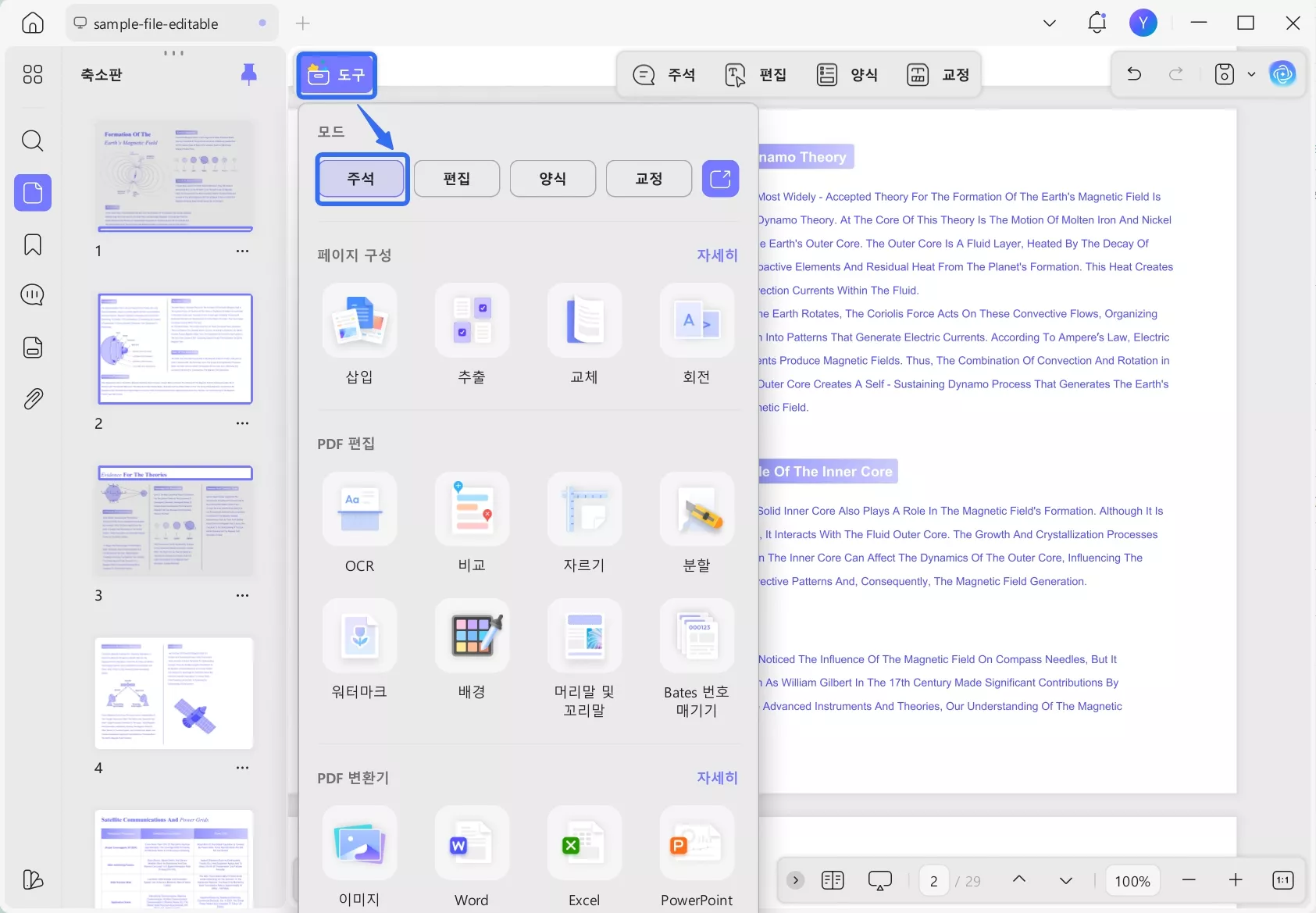Open the 100% zoom level dropdown
The width and height of the screenshot is (1316, 913).
pyautogui.click(x=1132, y=881)
